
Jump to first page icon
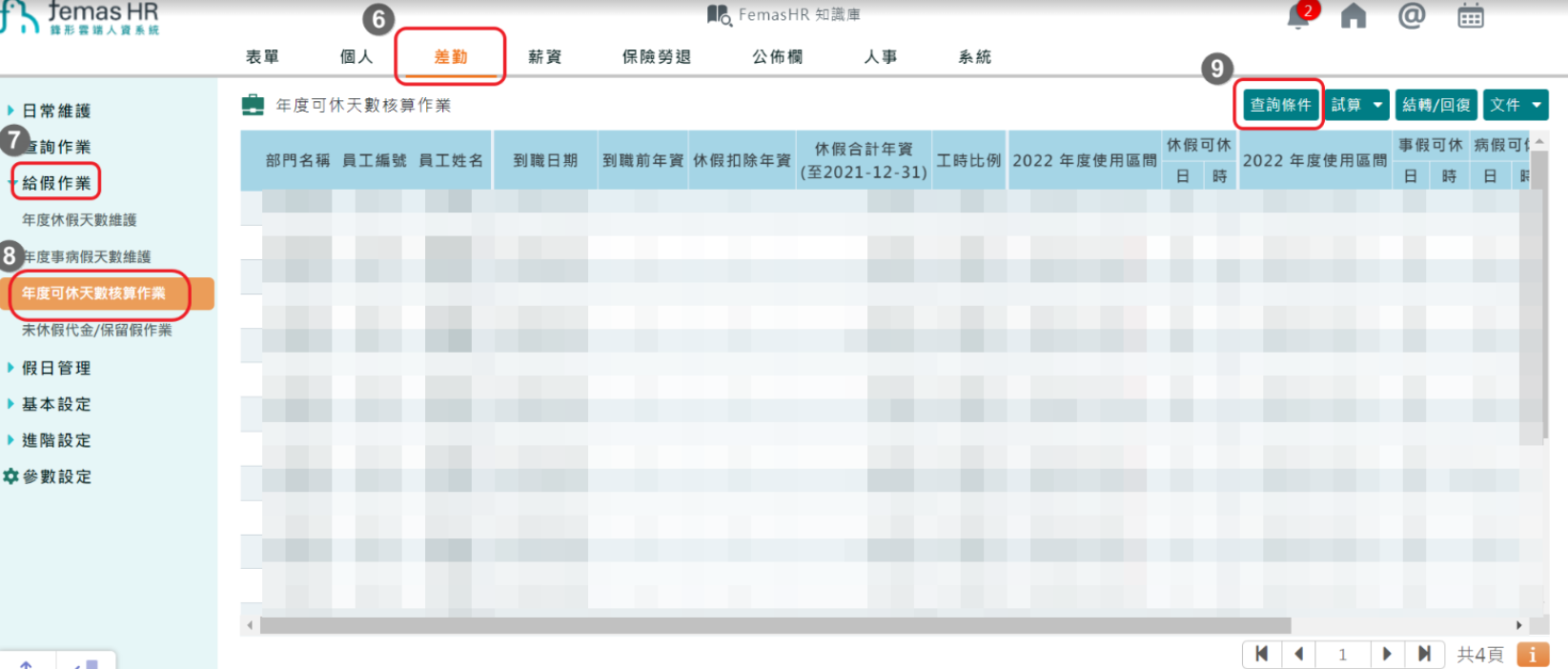click(x=1261, y=654)
